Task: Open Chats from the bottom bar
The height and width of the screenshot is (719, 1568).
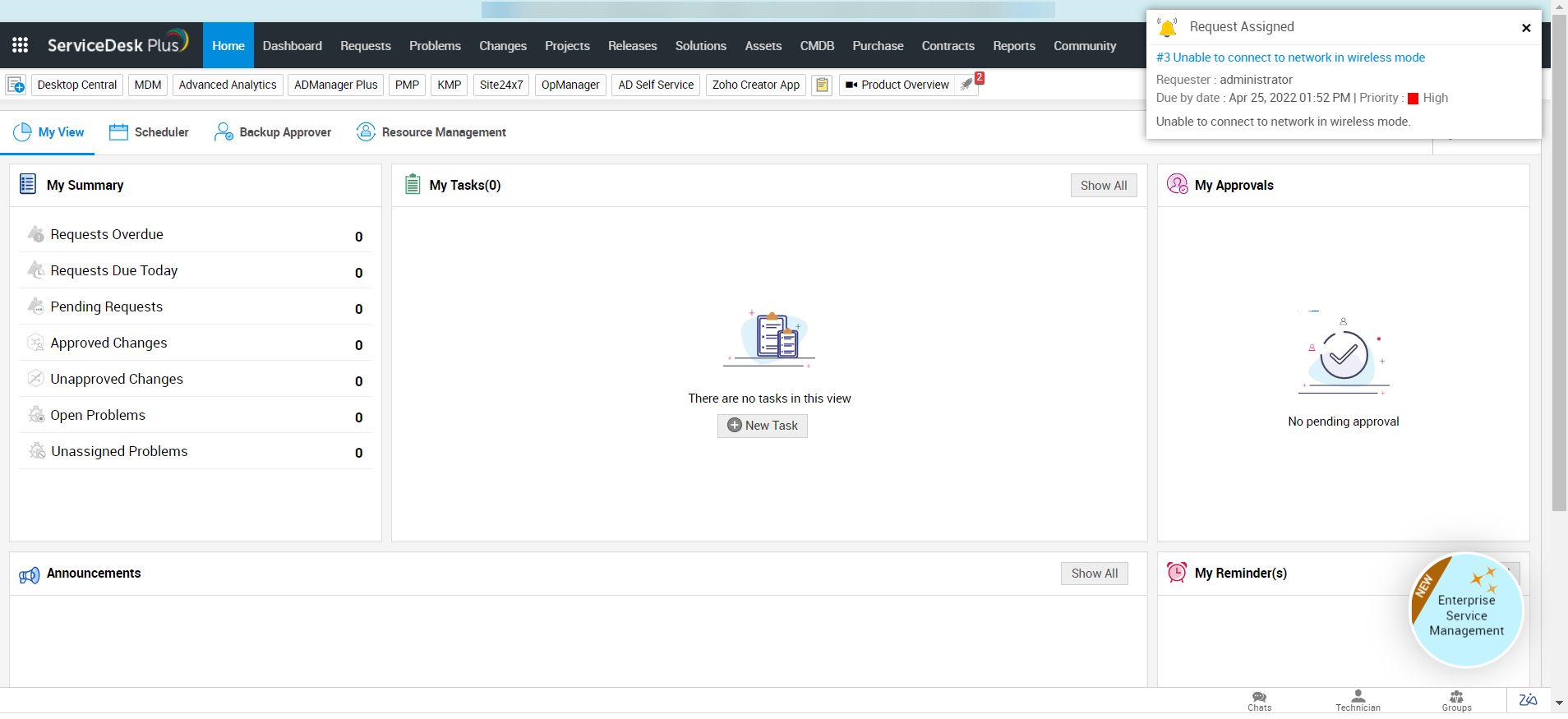Action: click(x=1259, y=701)
